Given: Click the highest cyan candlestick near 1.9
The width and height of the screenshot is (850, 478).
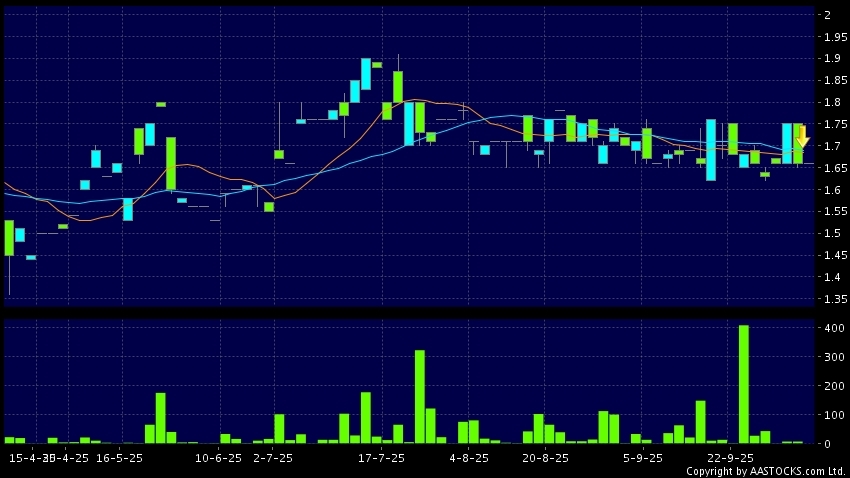Looking at the screenshot, I should click(366, 74).
